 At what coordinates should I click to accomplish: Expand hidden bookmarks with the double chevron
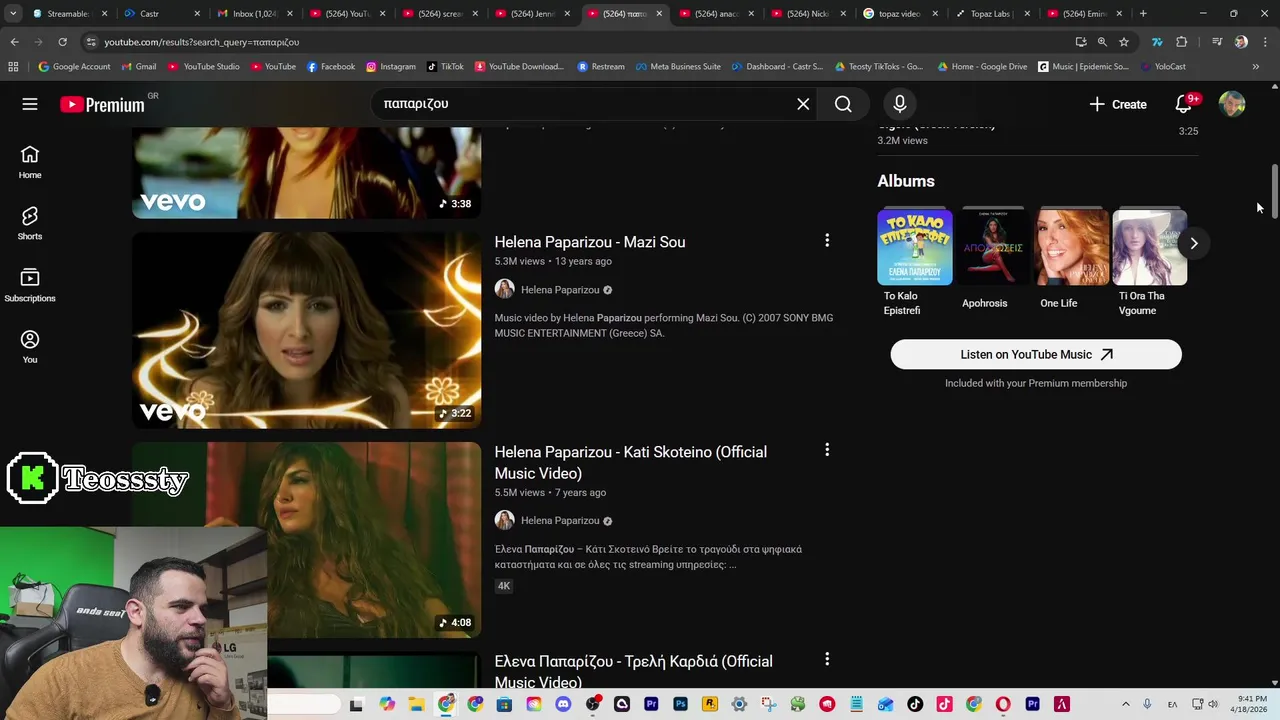pos(1255,67)
